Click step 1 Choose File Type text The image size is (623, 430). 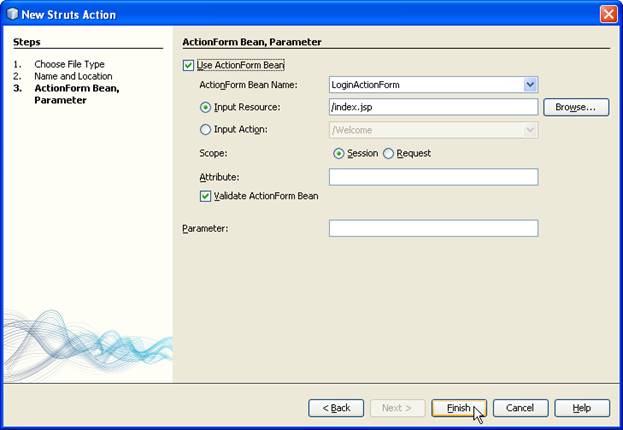pos(69,64)
